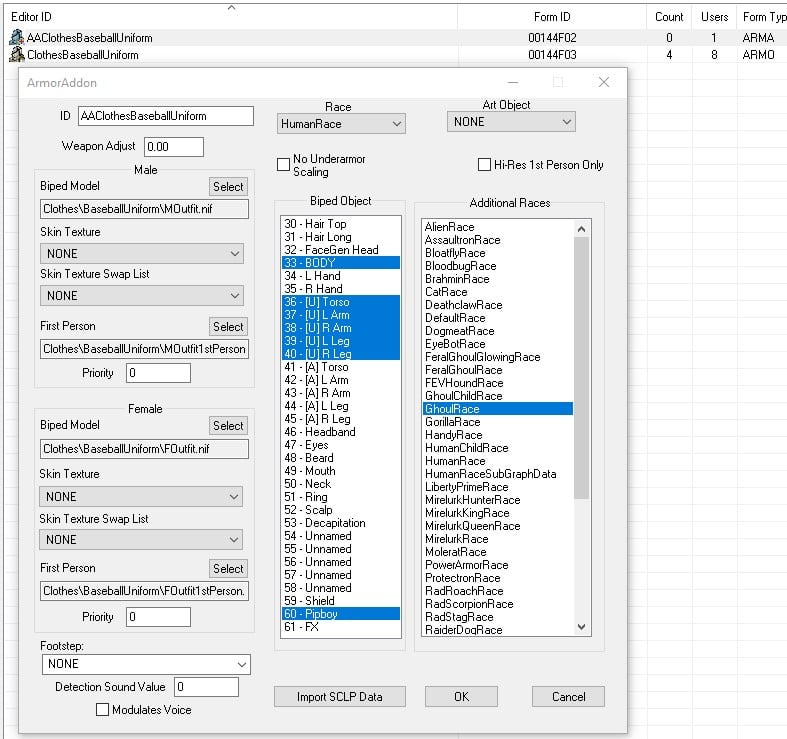Select 51 - Ring biped slot

tap(341, 497)
